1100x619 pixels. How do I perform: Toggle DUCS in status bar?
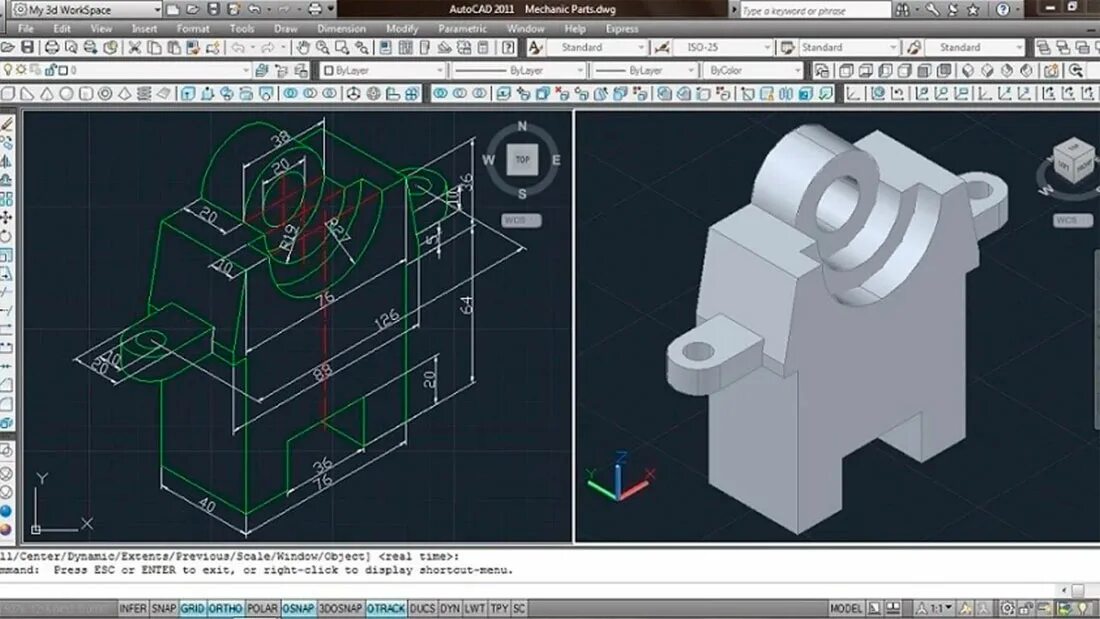tap(422, 608)
